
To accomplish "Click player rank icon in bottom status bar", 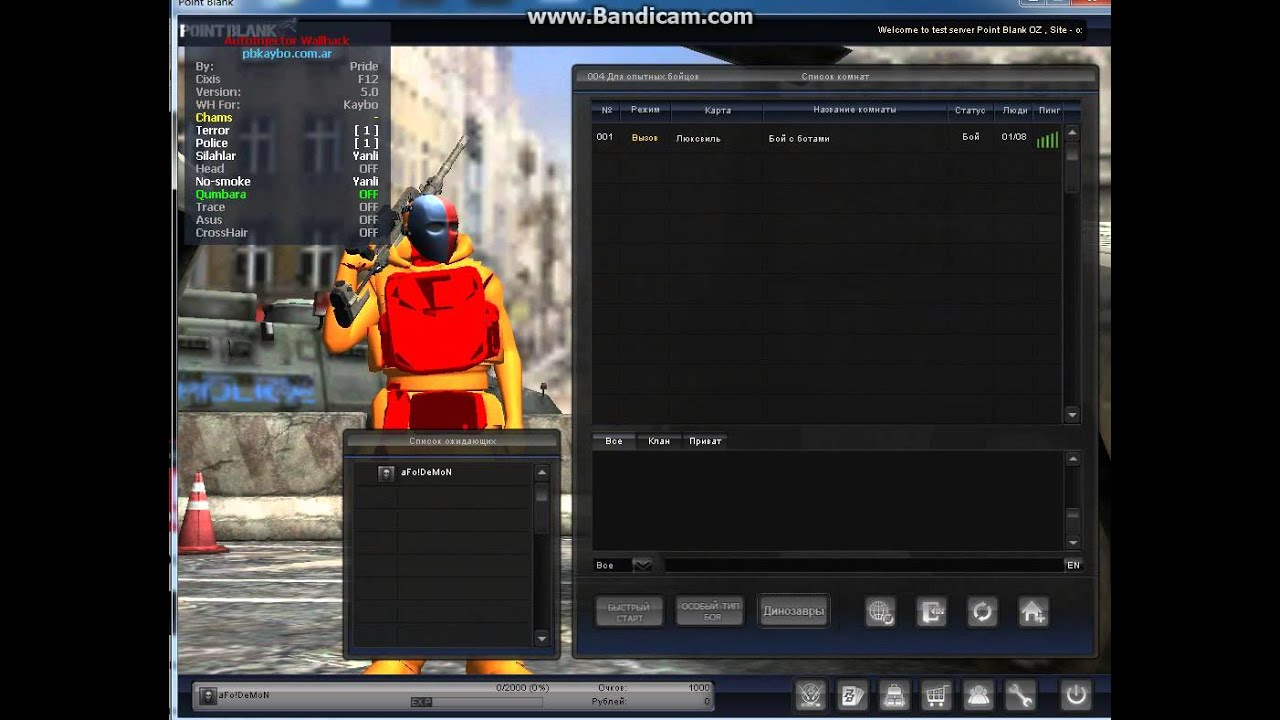I will (207, 696).
